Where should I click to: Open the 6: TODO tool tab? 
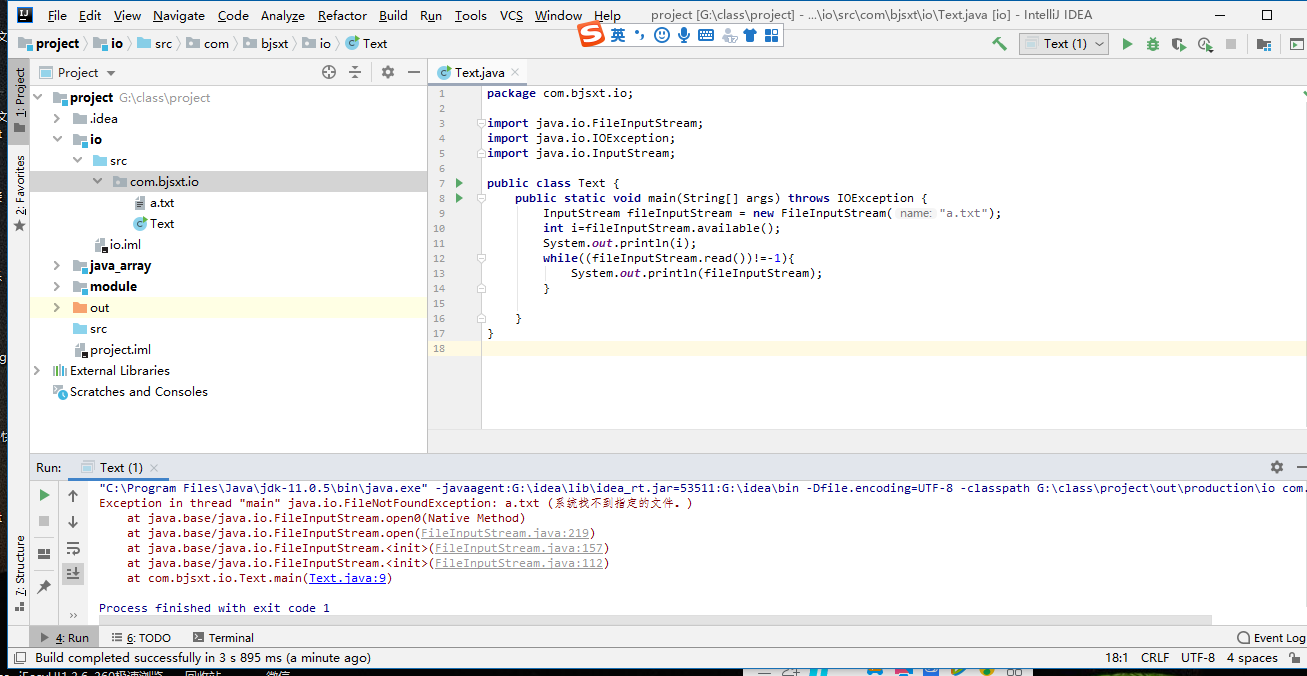coord(141,638)
